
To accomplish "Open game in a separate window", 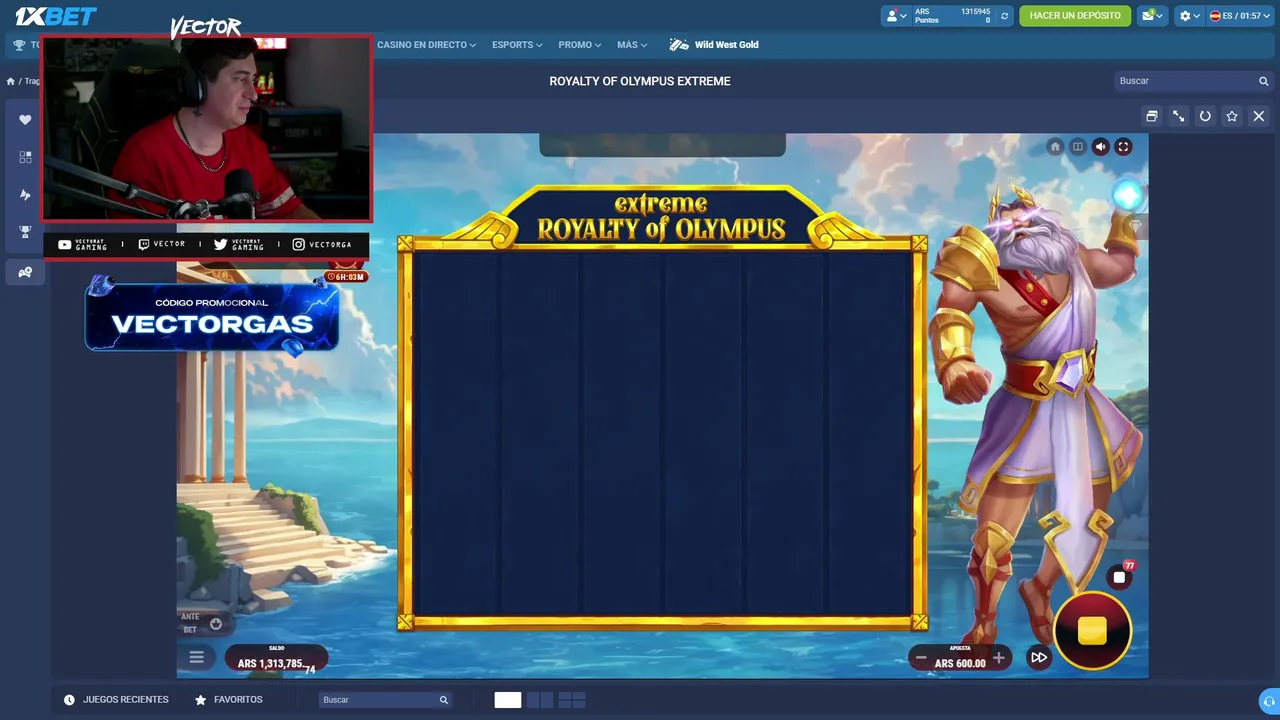I will click(1152, 116).
